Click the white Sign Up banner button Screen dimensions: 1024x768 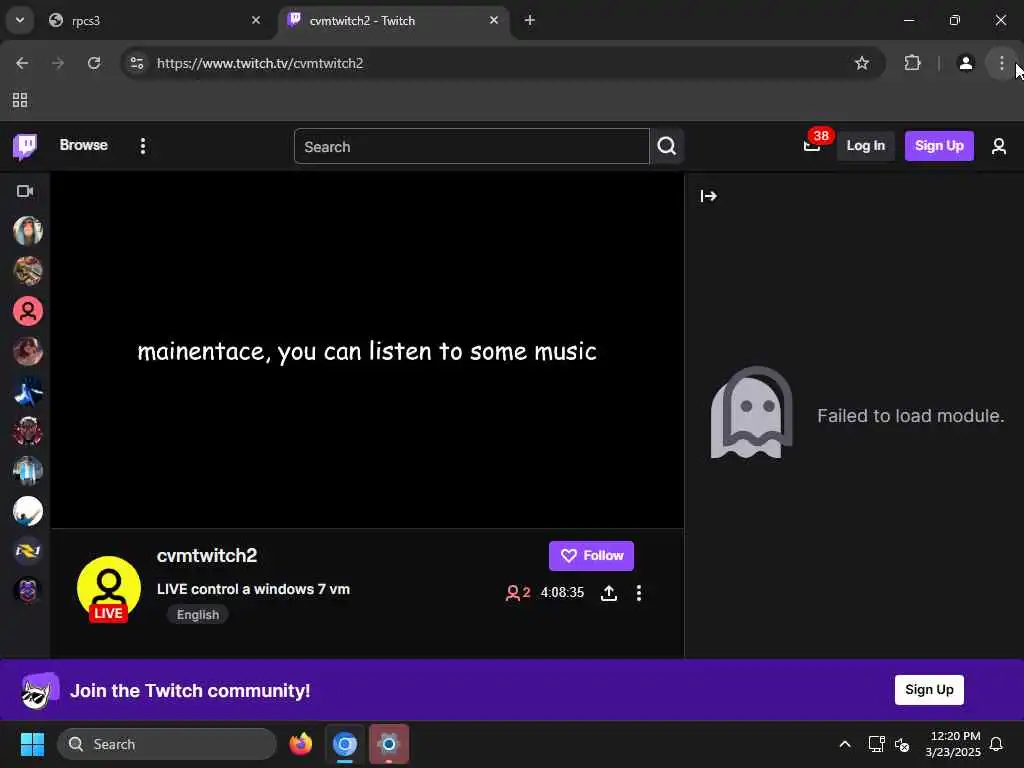(x=929, y=690)
